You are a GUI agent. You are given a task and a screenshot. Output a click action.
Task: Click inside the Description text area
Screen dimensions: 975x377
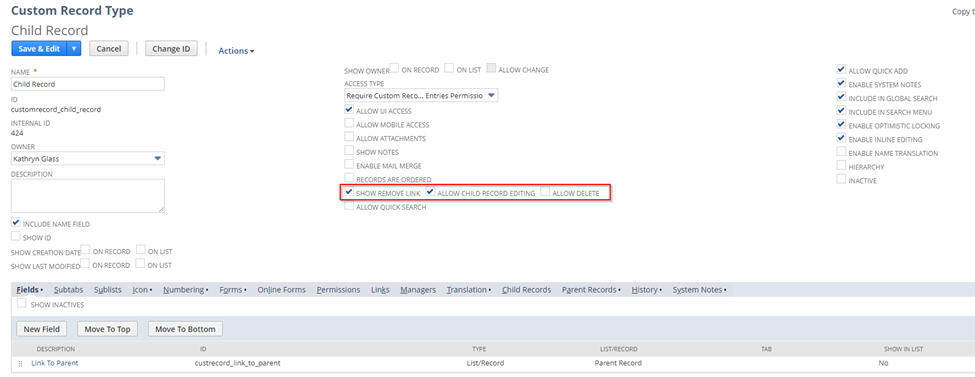coord(88,196)
